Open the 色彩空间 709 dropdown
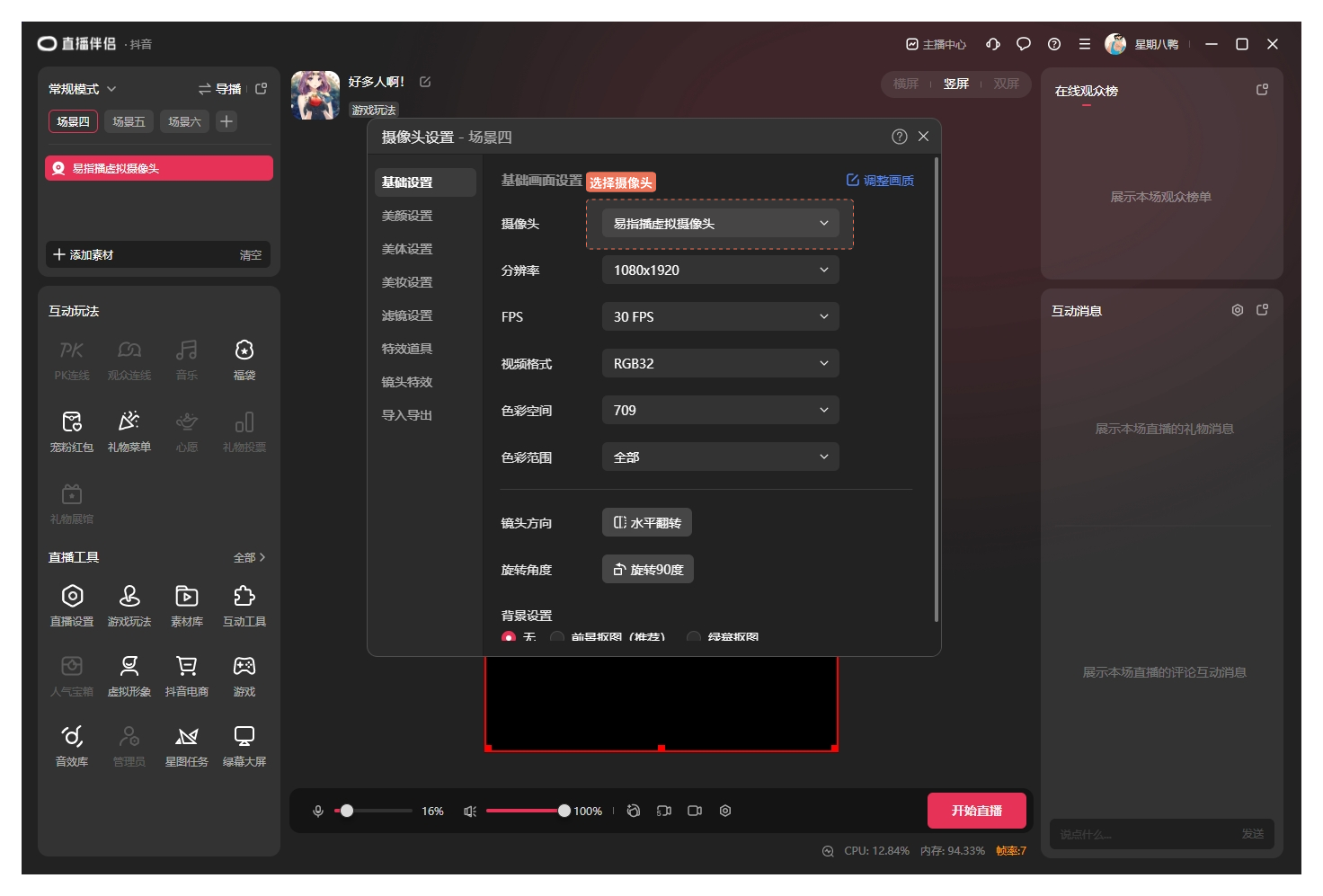1323x896 pixels. pos(720,411)
